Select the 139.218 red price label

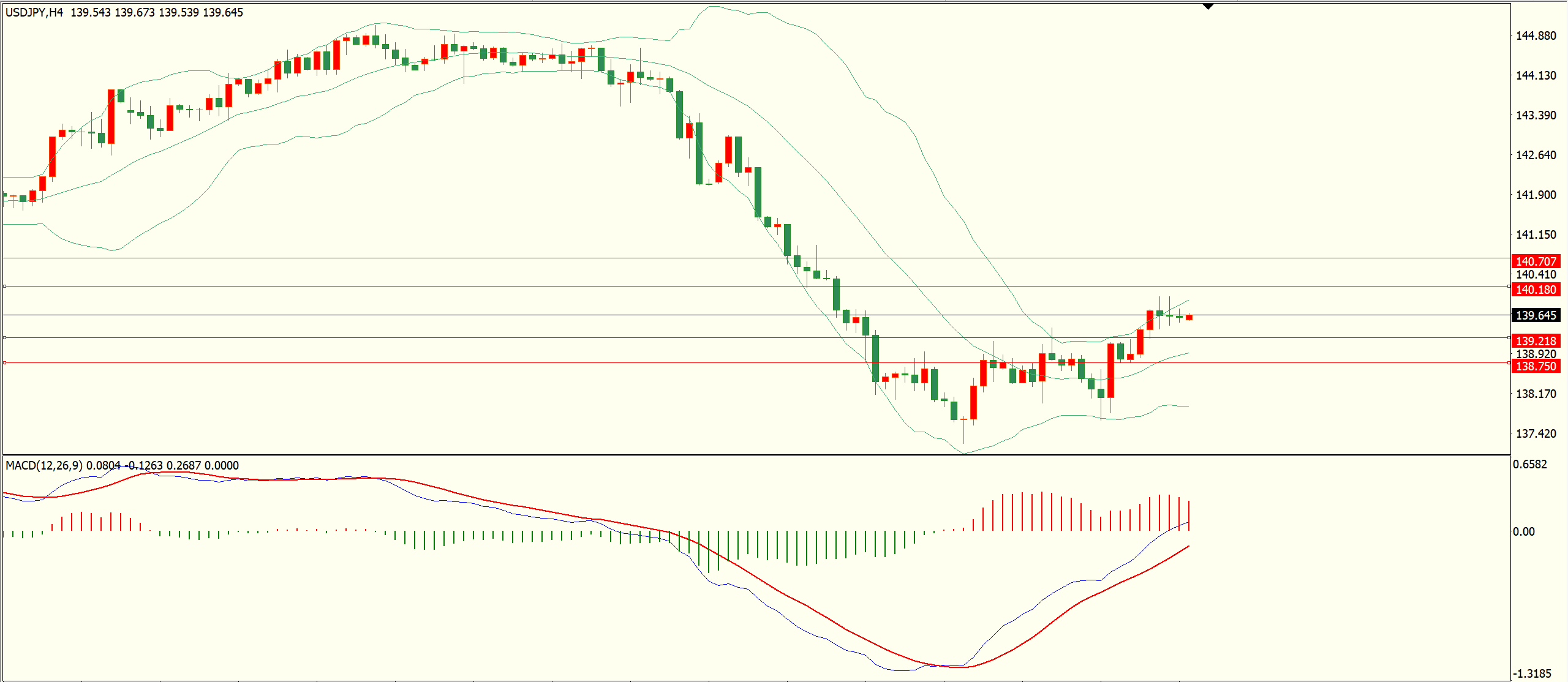tap(1536, 341)
